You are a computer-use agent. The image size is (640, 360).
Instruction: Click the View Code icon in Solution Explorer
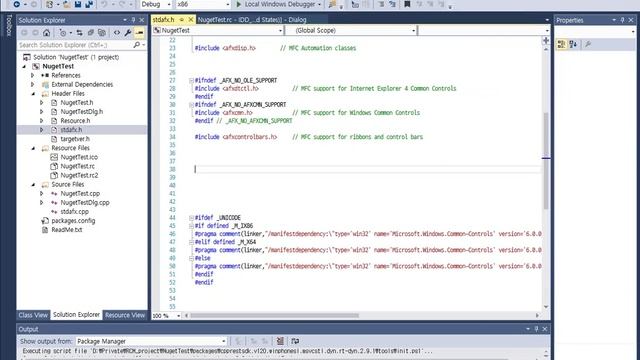coord(117,33)
